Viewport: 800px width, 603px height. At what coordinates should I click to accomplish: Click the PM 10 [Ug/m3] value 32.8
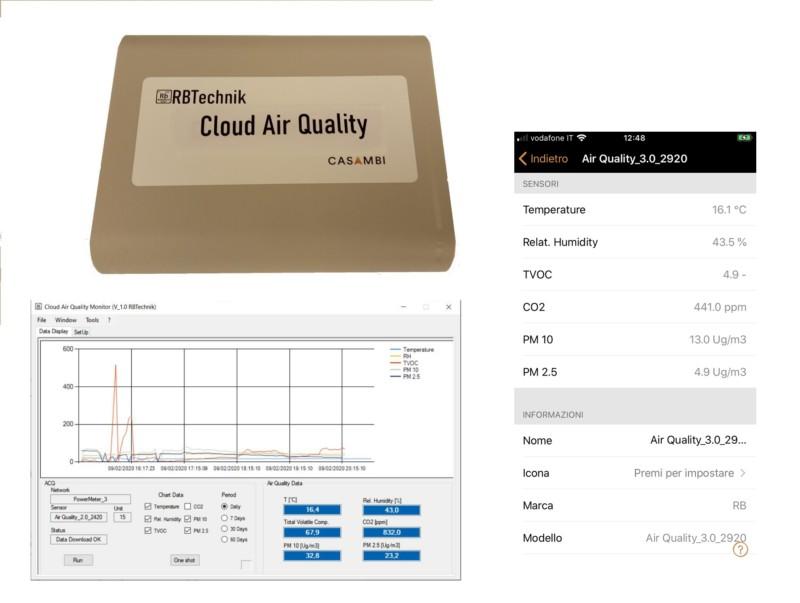pyautogui.click(x=312, y=556)
